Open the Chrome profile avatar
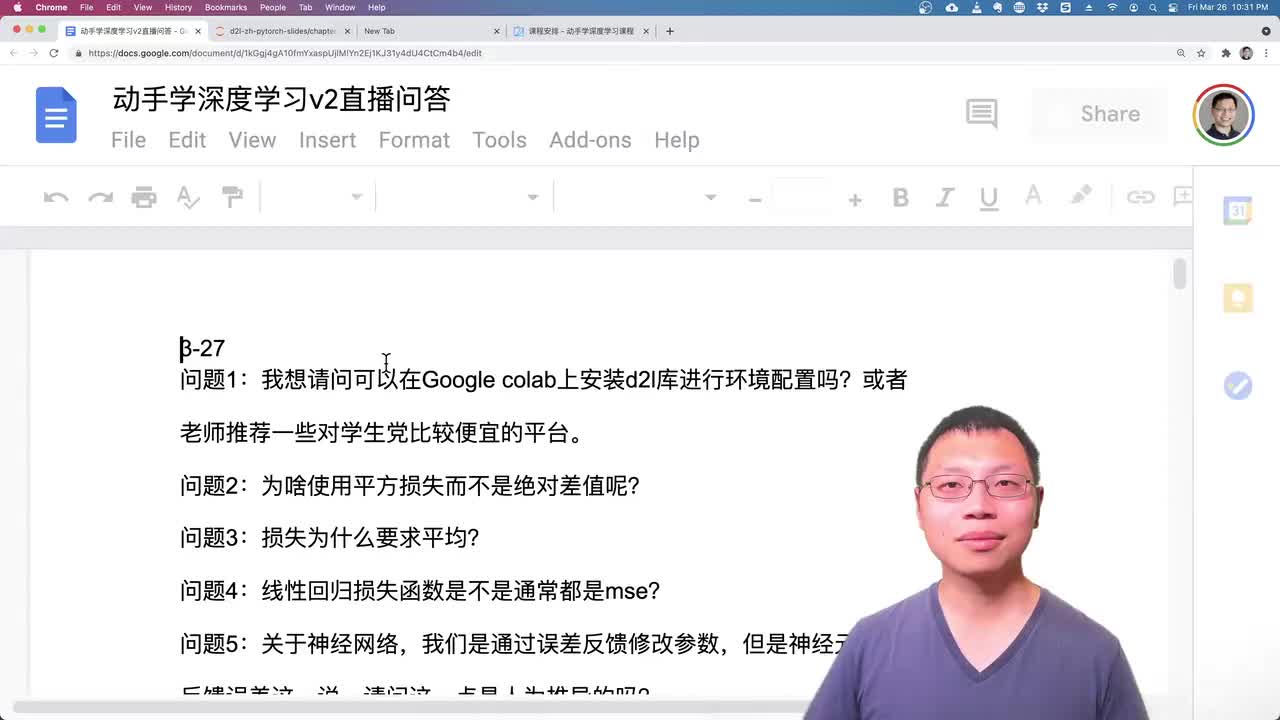 coord(1246,53)
